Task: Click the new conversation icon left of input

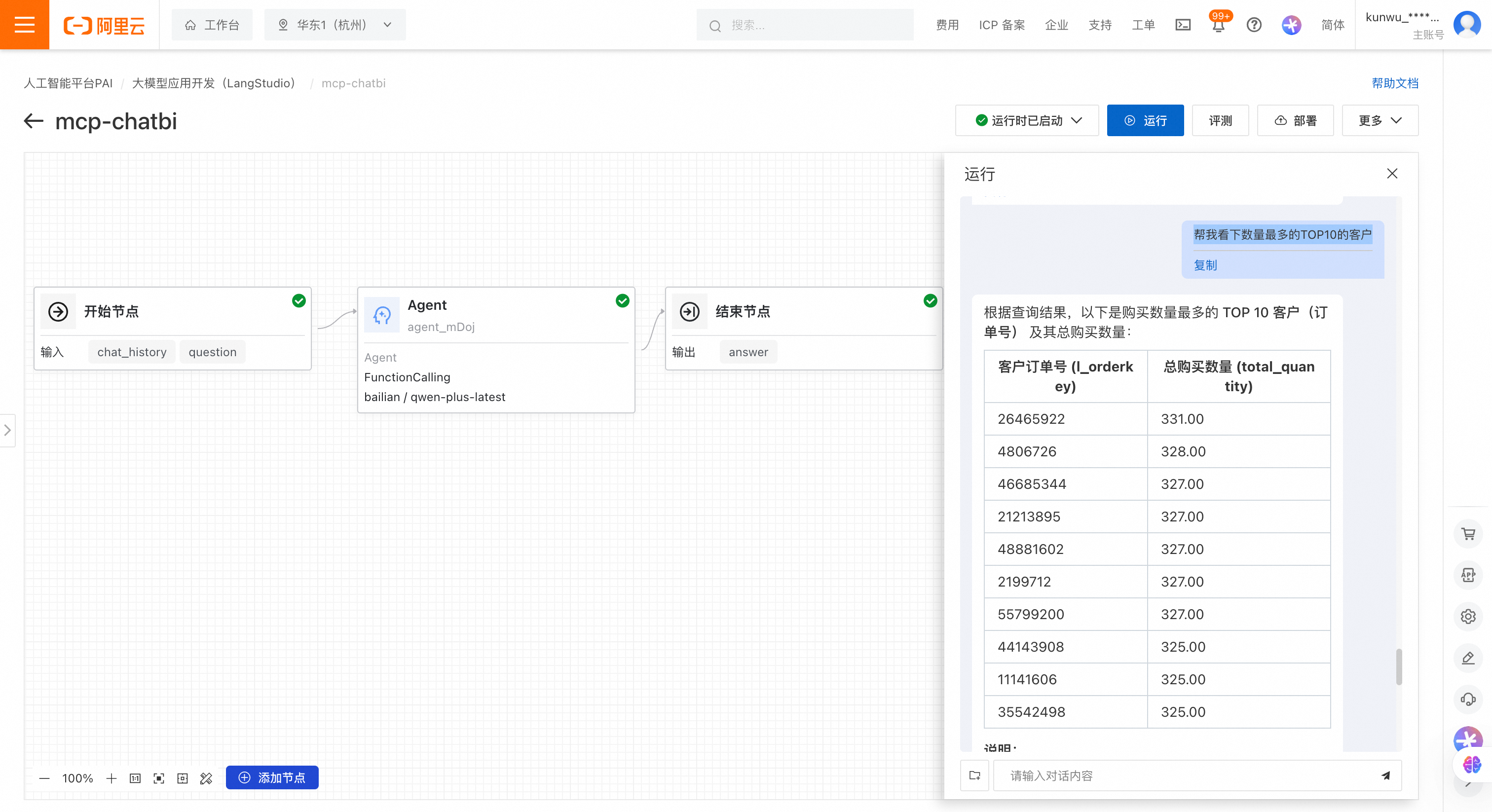Action: coord(975,775)
